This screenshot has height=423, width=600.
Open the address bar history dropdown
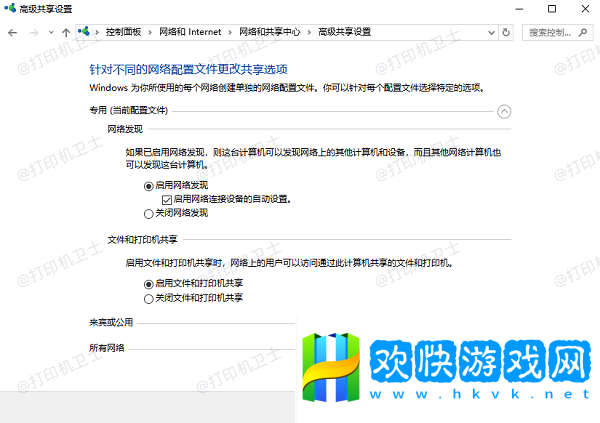click(492, 33)
